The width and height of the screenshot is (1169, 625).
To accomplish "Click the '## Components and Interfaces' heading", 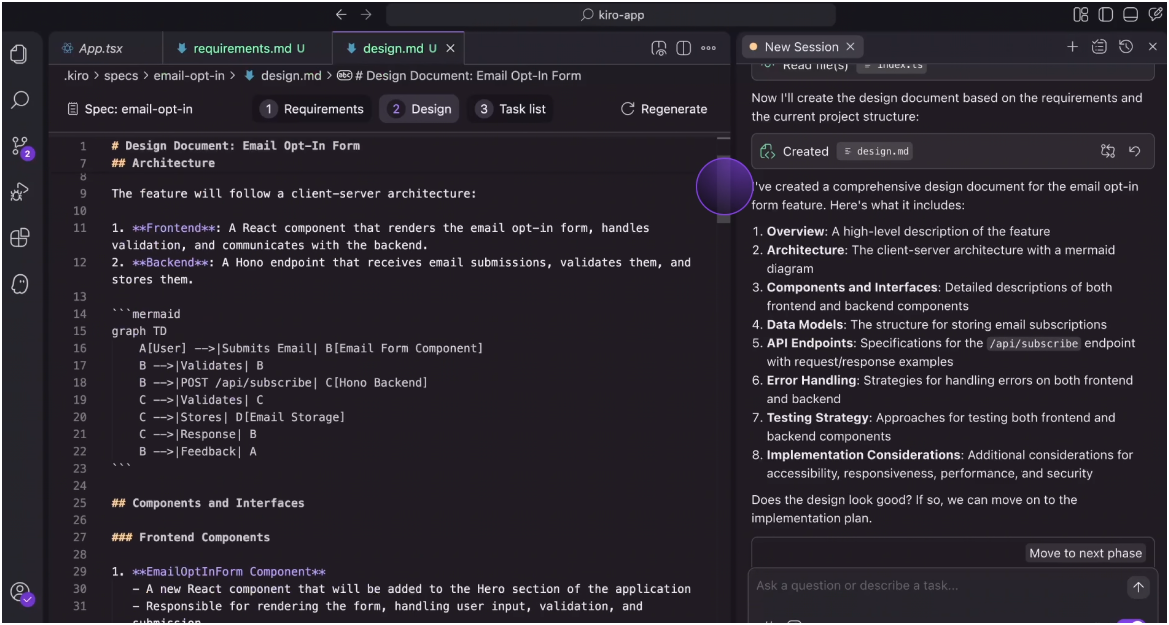I will coord(208,503).
